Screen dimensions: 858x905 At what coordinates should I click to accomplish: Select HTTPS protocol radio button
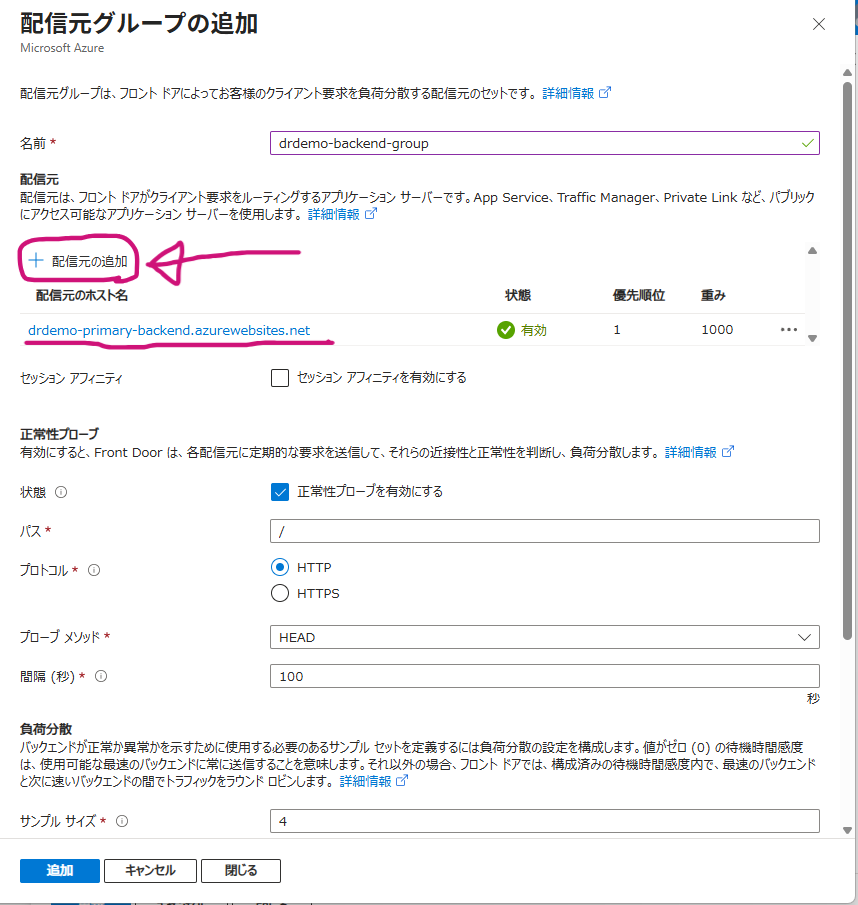click(280, 593)
